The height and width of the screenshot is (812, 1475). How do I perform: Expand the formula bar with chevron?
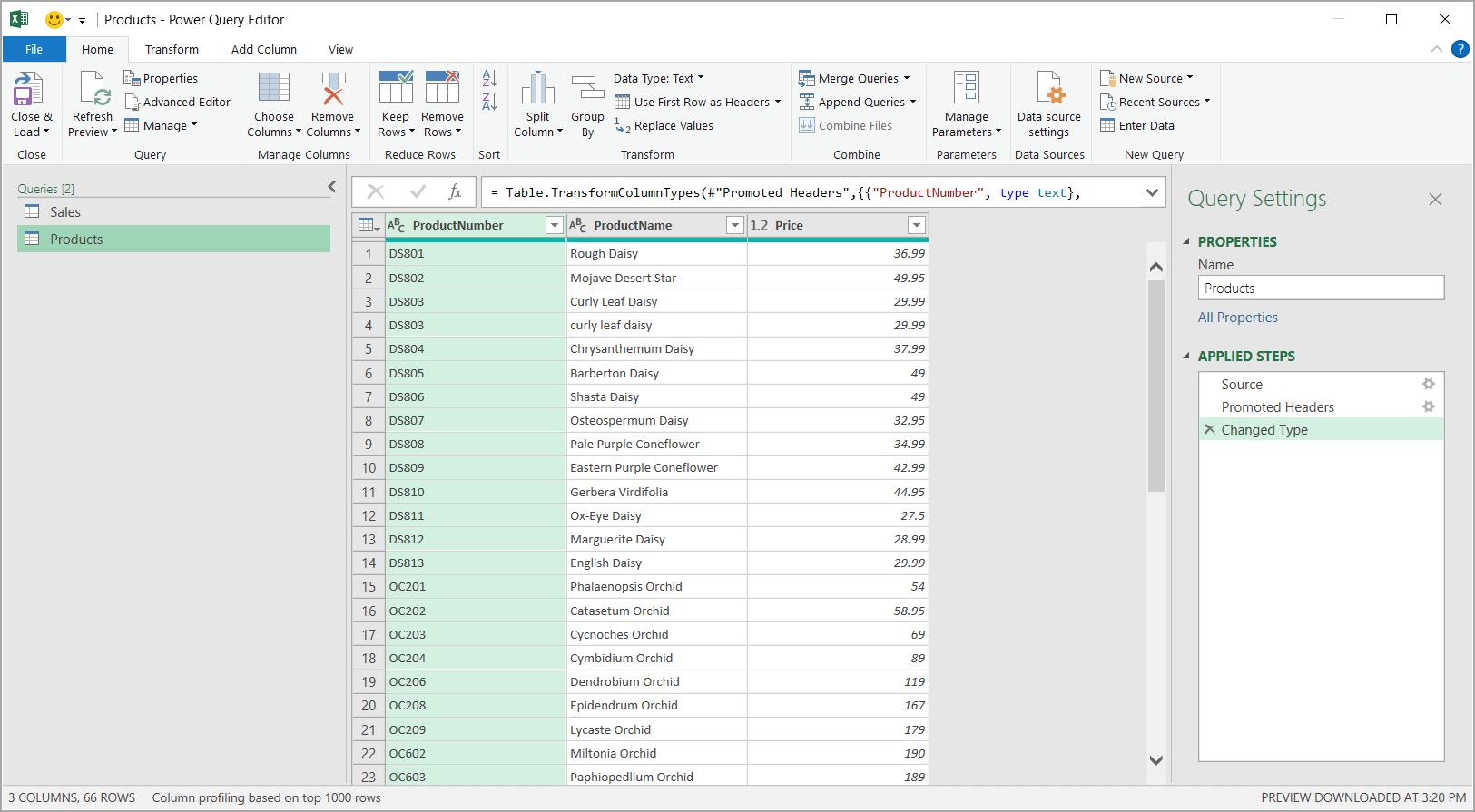click(1152, 192)
